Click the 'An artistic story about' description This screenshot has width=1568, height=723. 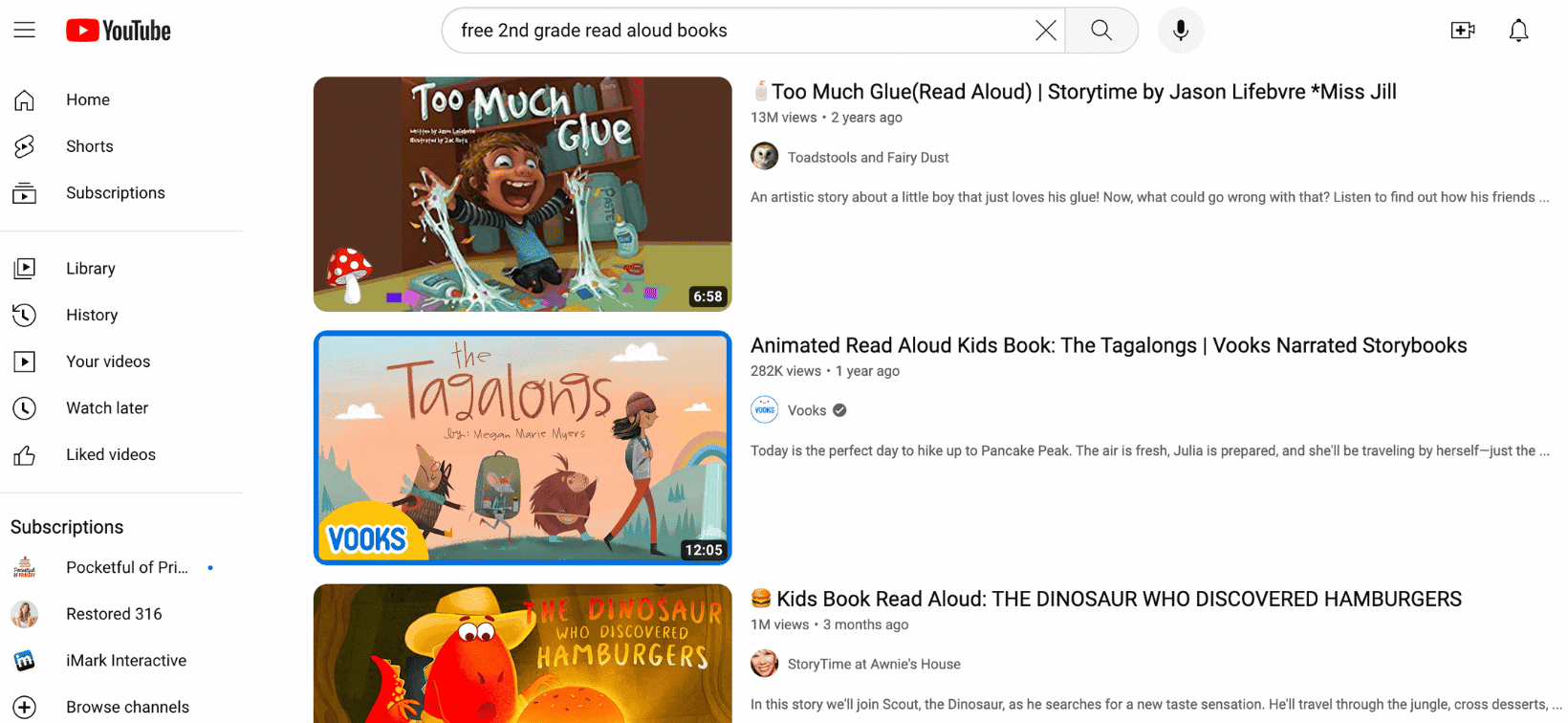click(x=1150, y=197)
